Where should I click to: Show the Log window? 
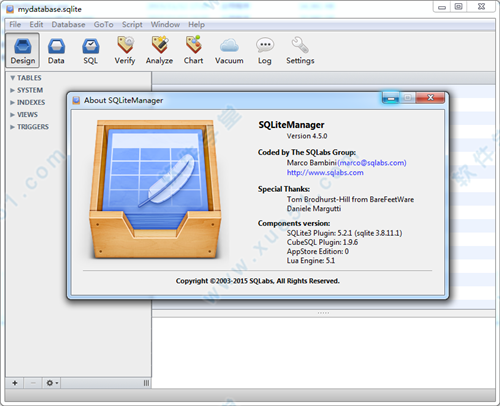pyautogui.click(x=265, y=50)
